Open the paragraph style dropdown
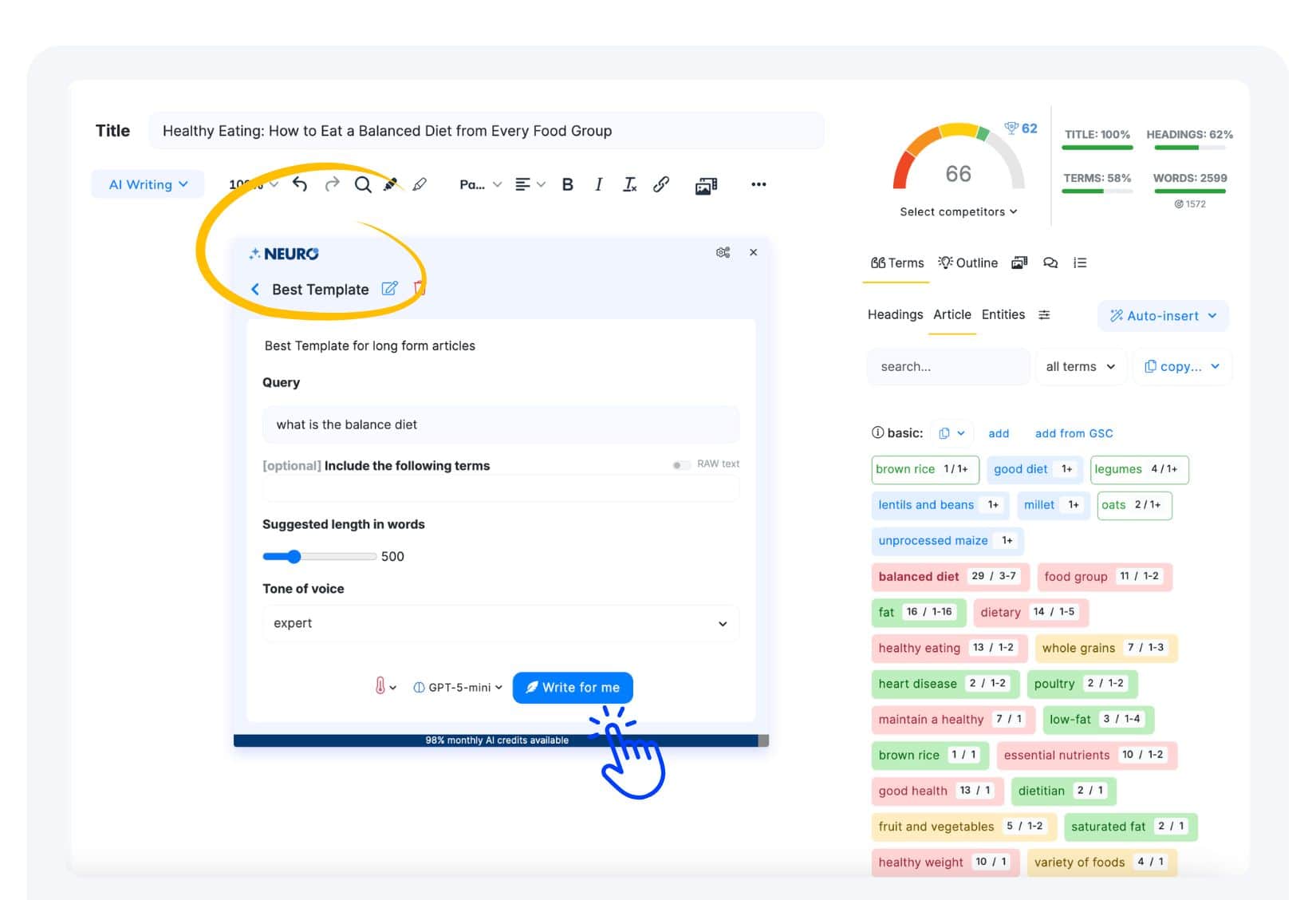Viewport: 1316px width, 900px height. [480, 184]
